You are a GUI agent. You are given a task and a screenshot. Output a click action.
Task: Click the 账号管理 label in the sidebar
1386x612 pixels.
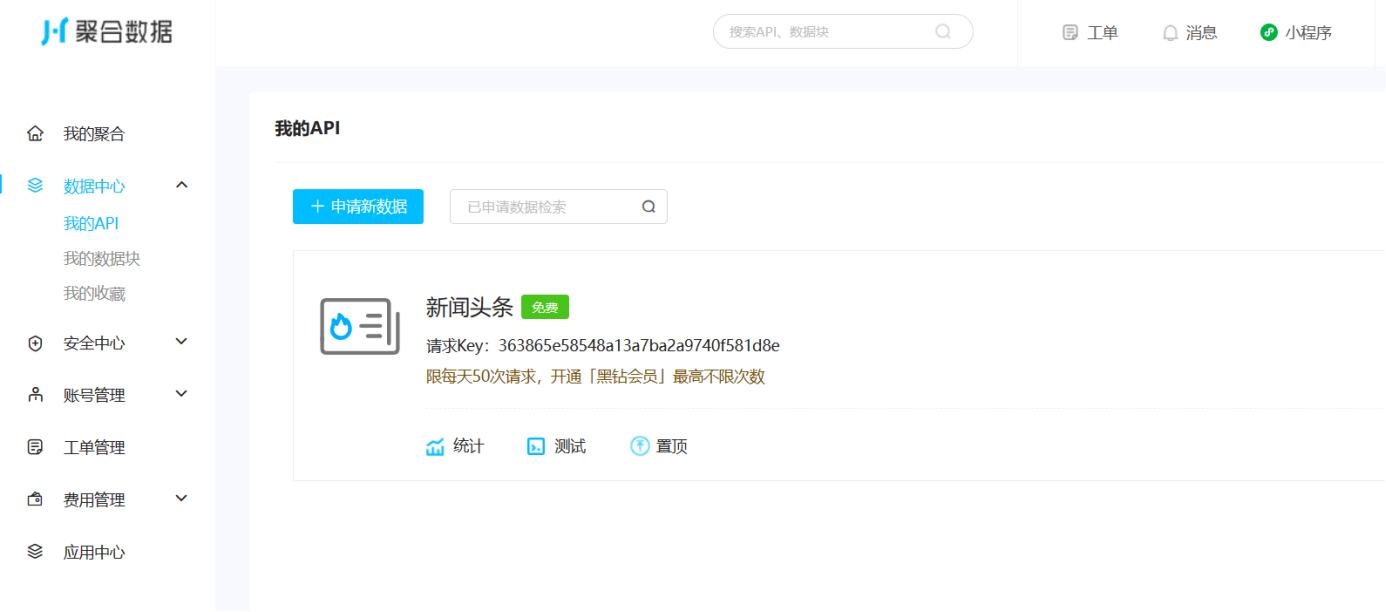pos(94,395)
